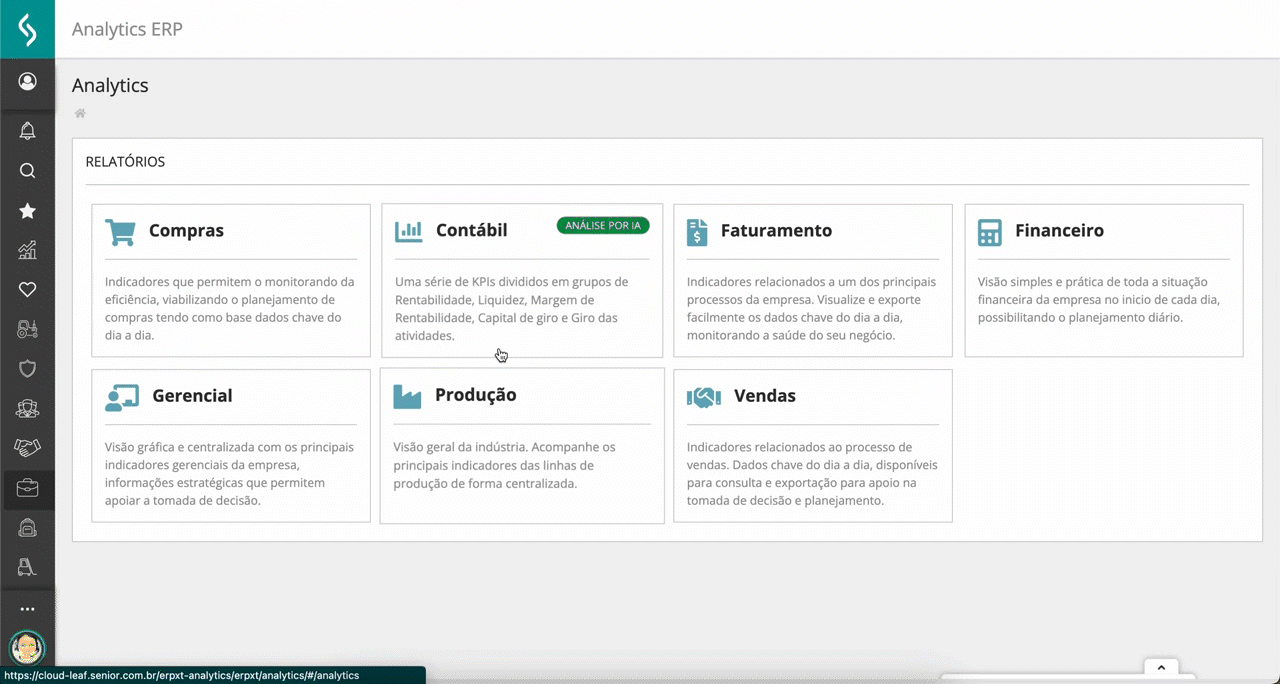Open the Vendas report card
This screenshot has width=1280, height=684.
pos(813,445)
